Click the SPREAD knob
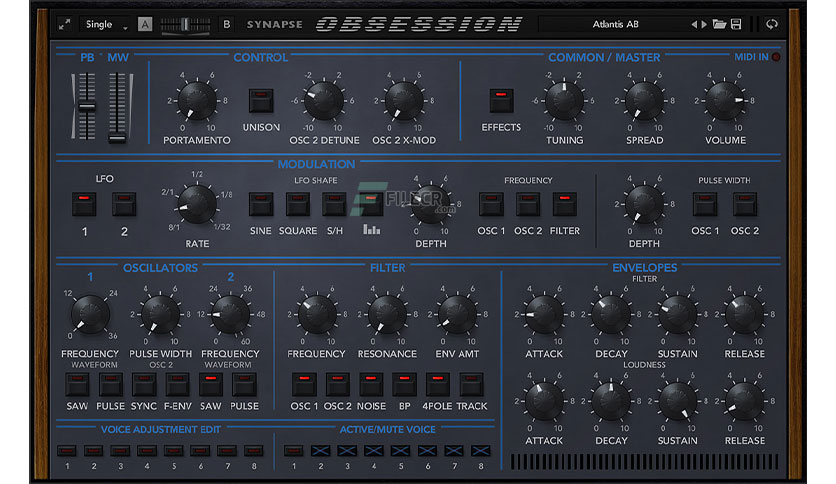This screenshot has width=836, height=484. (644, 101)
